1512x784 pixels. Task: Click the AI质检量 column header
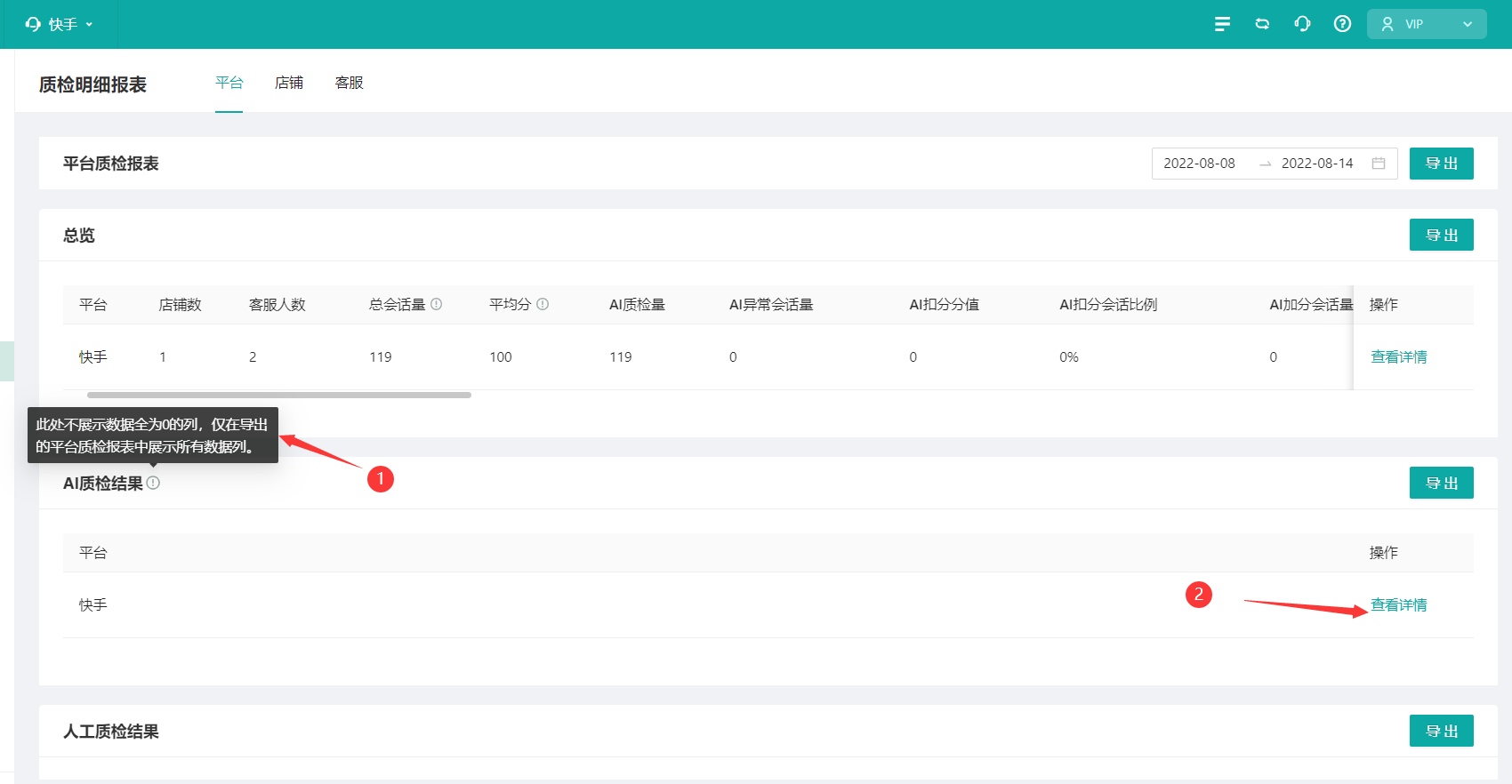(x=637, y=304)
